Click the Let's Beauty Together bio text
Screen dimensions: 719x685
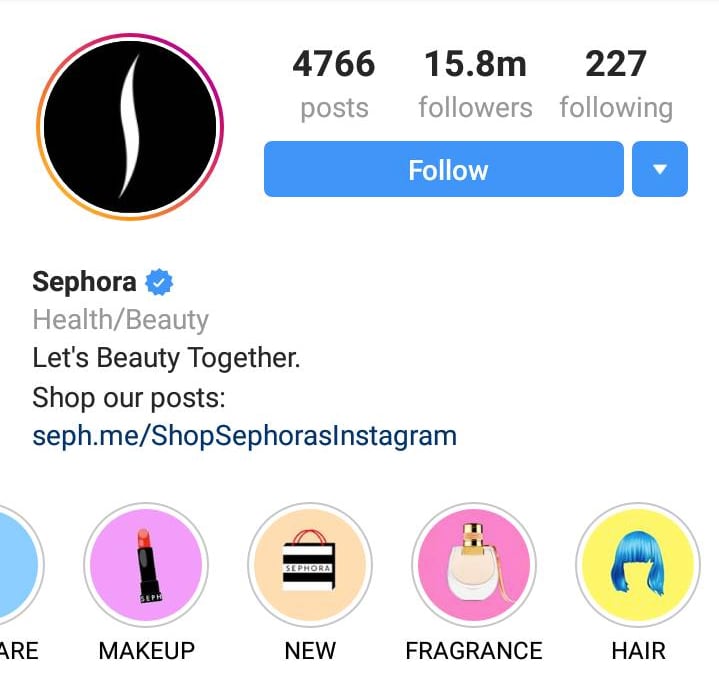tap(166, 358)
